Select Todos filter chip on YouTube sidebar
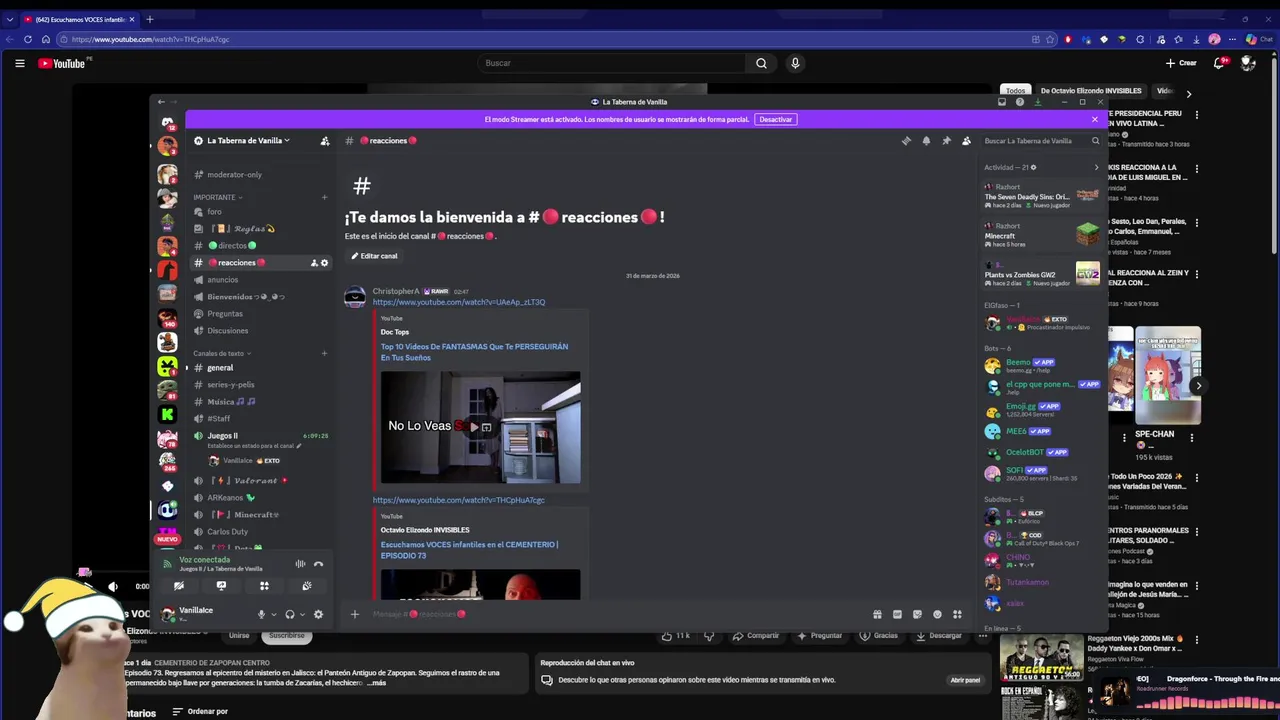The height and width of the screenshot is (720, 1280). click(1016, 91)
